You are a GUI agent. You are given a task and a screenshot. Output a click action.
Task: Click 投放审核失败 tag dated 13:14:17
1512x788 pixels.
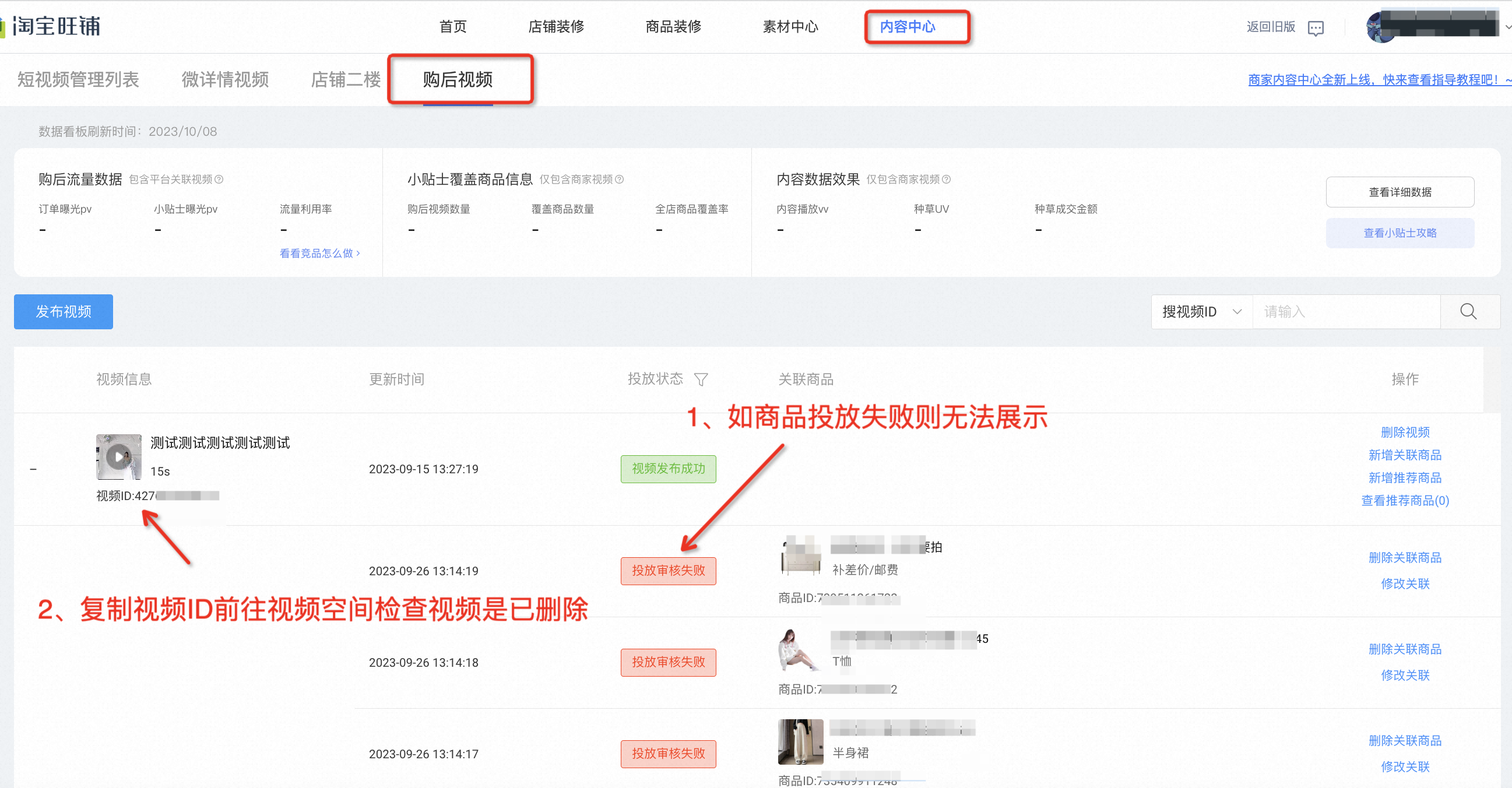point(668,754)
